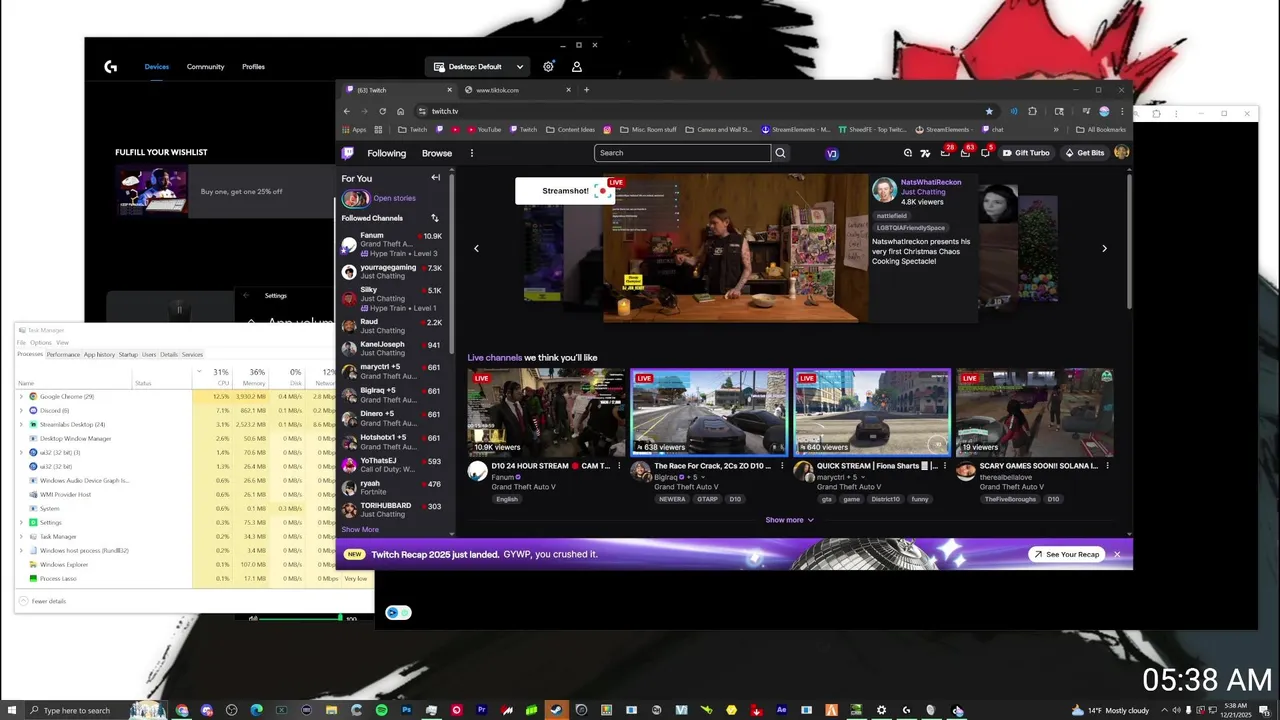Switch to Startup tab in Task Manager
This screenshot has width=1280, height=720.
point(128,354)
